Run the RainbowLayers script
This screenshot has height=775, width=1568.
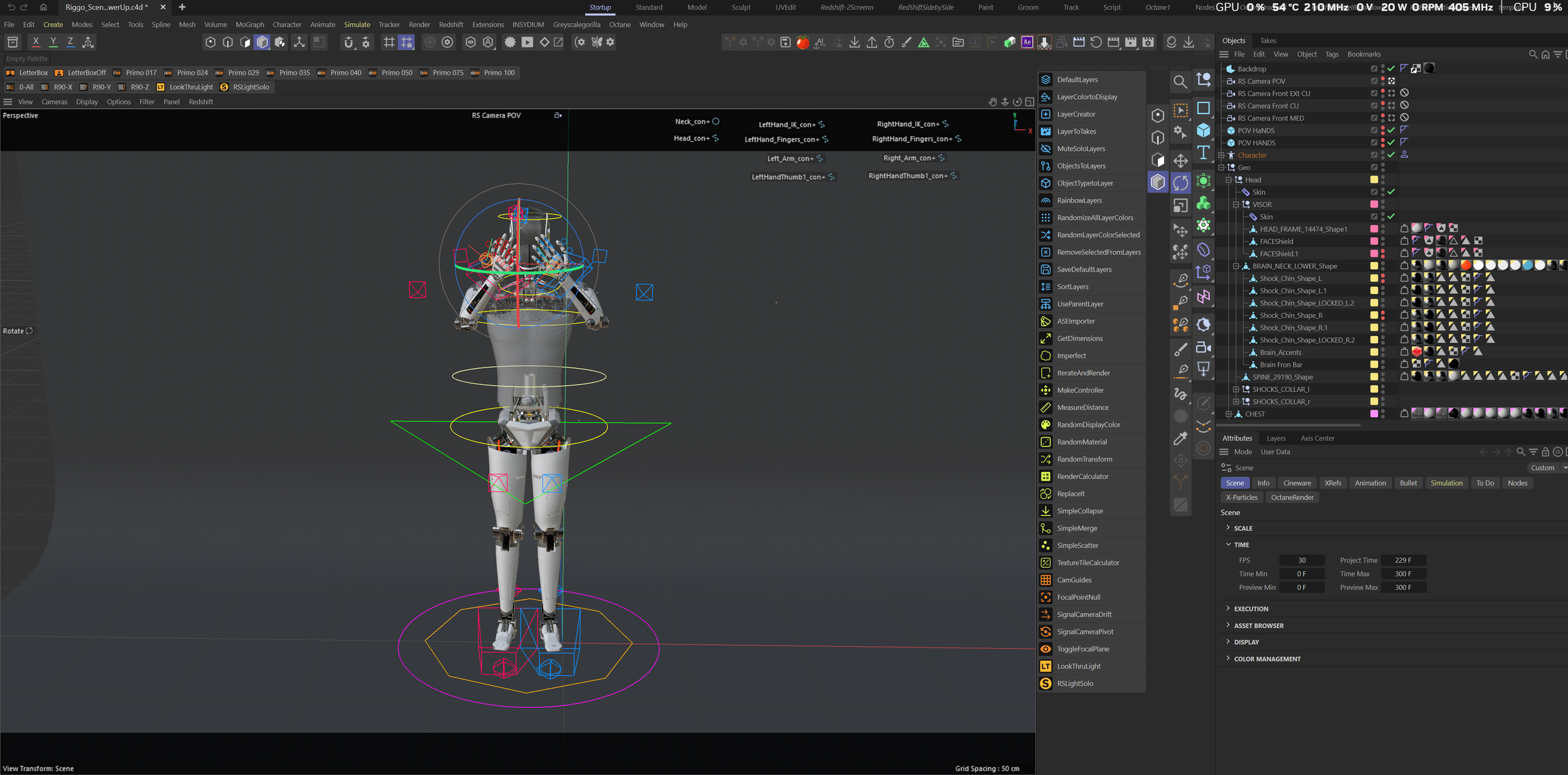[1079, 201]
